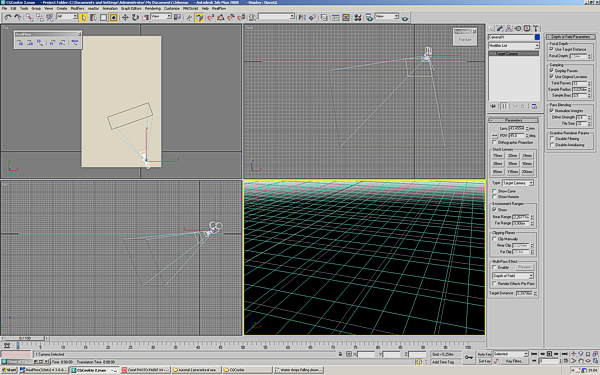Open the Hierarchy panel icon
Viewport: 600px width, 375px height.
509,28
